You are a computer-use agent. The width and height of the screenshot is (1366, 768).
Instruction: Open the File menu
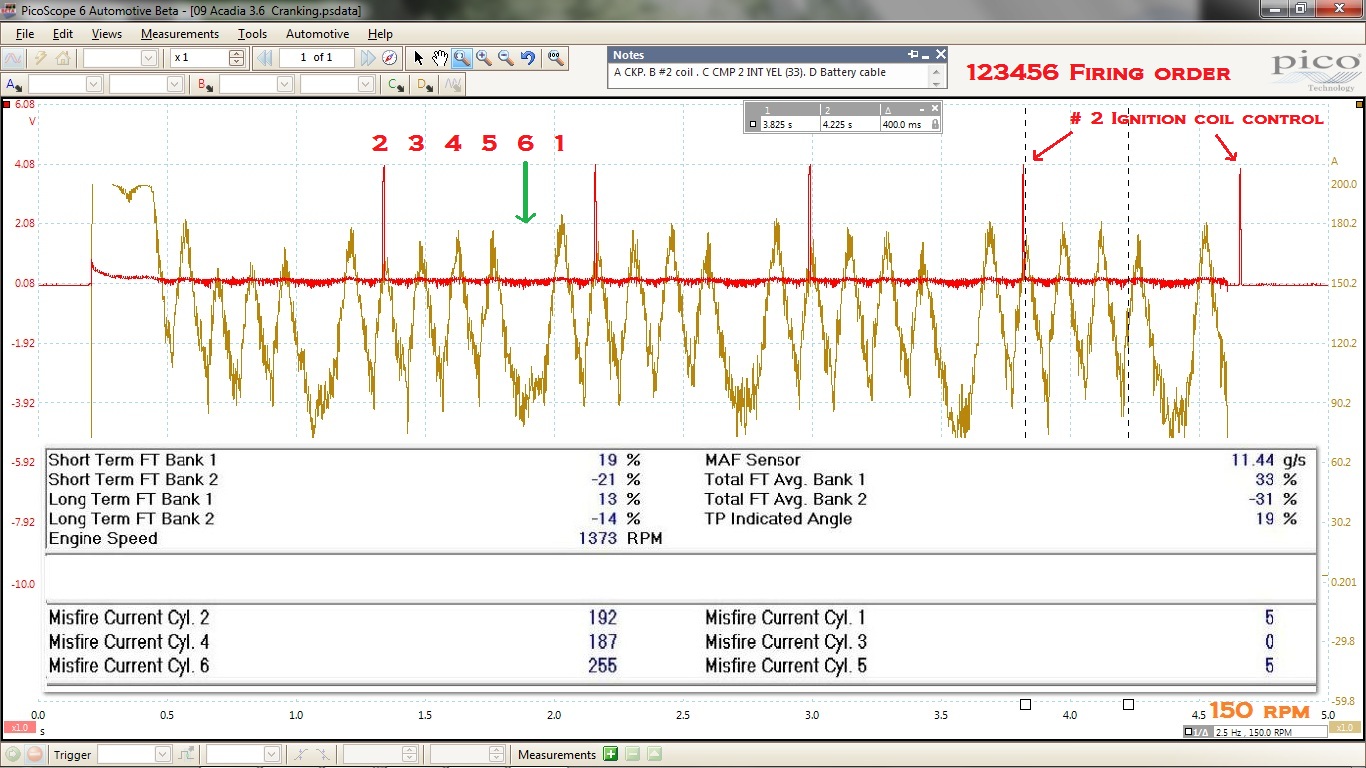tap(25, 34)
